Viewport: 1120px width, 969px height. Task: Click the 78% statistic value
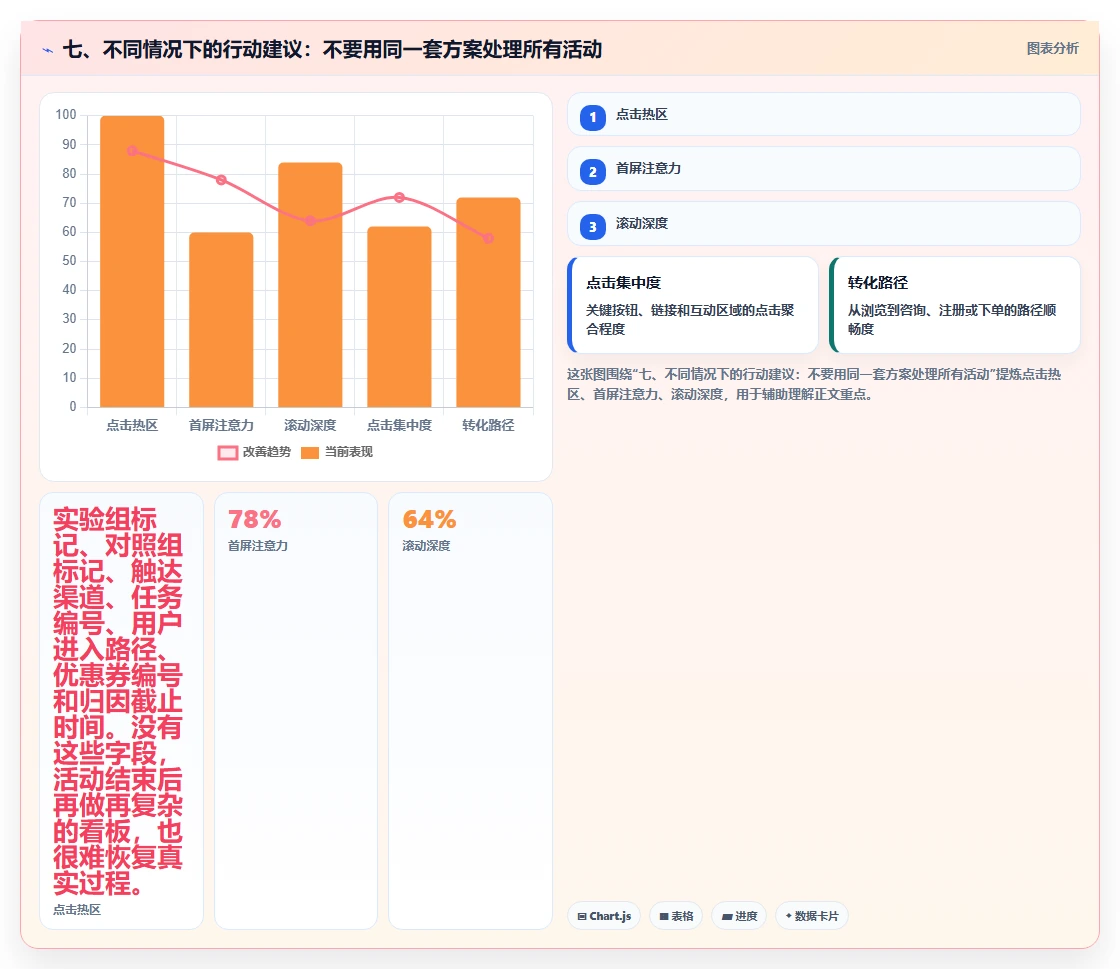point(254,519)
